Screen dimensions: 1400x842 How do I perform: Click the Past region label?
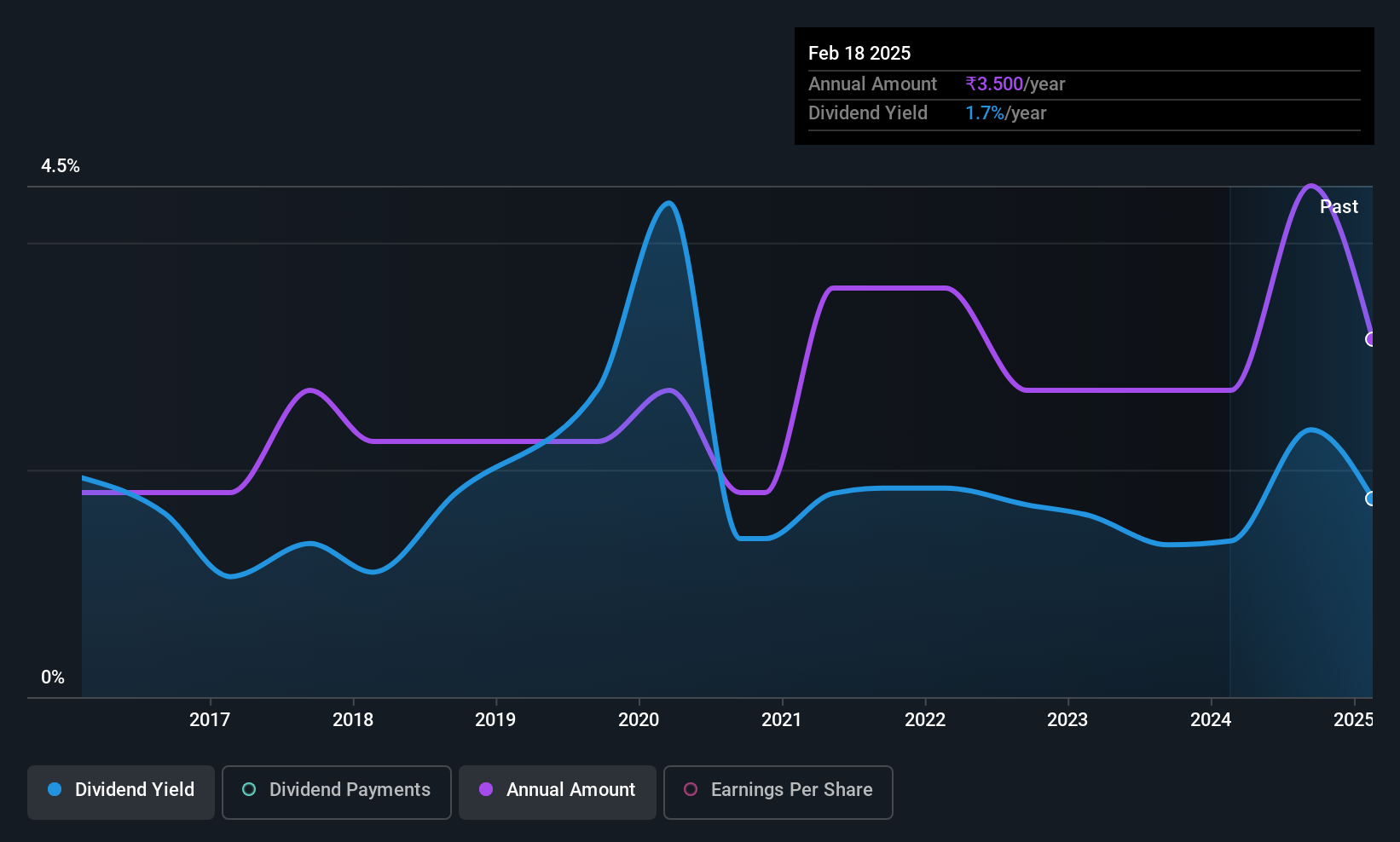(1339, 206)
